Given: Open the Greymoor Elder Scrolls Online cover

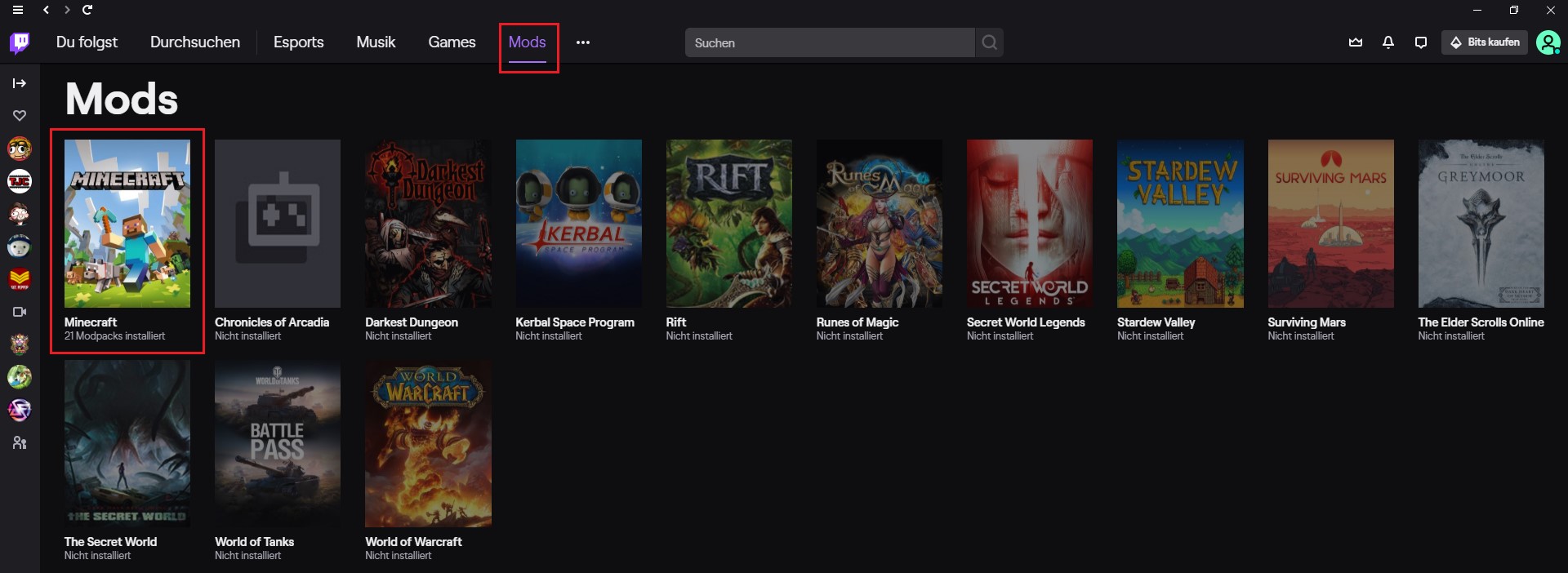Looking at the screenshot, I should 1481,224.
